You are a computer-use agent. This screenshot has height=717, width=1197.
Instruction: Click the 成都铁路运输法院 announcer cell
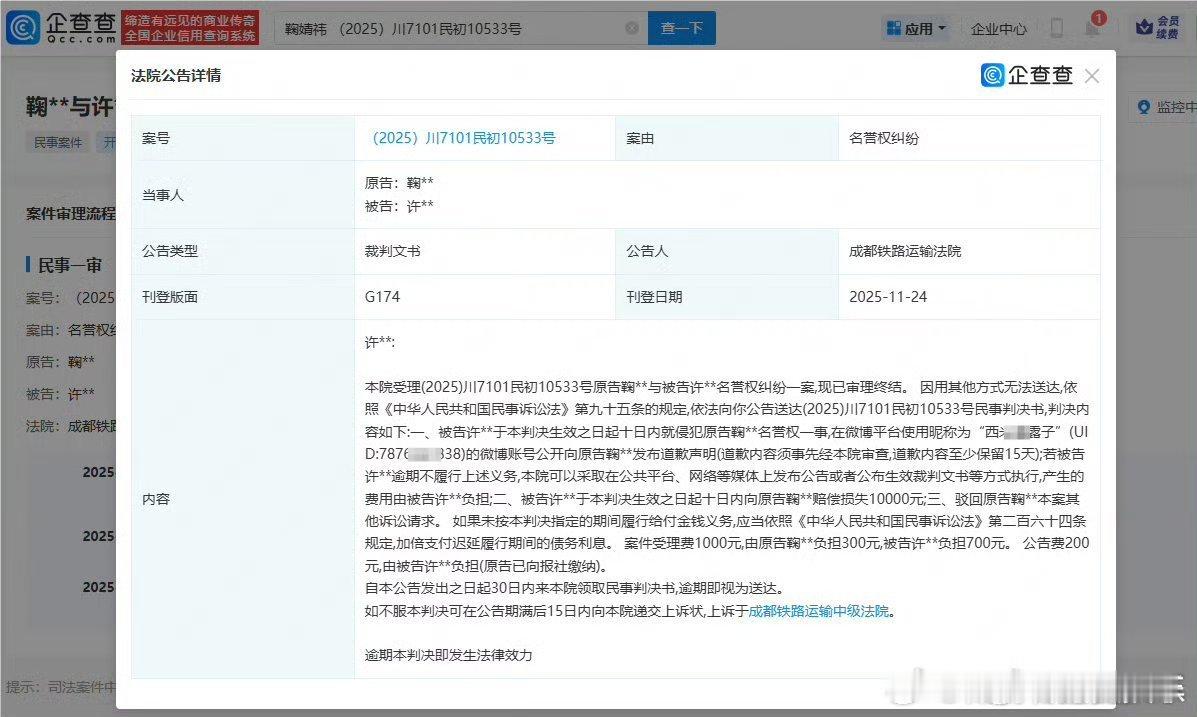[969, 251]
